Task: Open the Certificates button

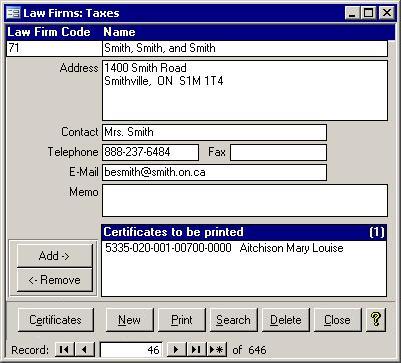Action: click(x=55, y=320)
